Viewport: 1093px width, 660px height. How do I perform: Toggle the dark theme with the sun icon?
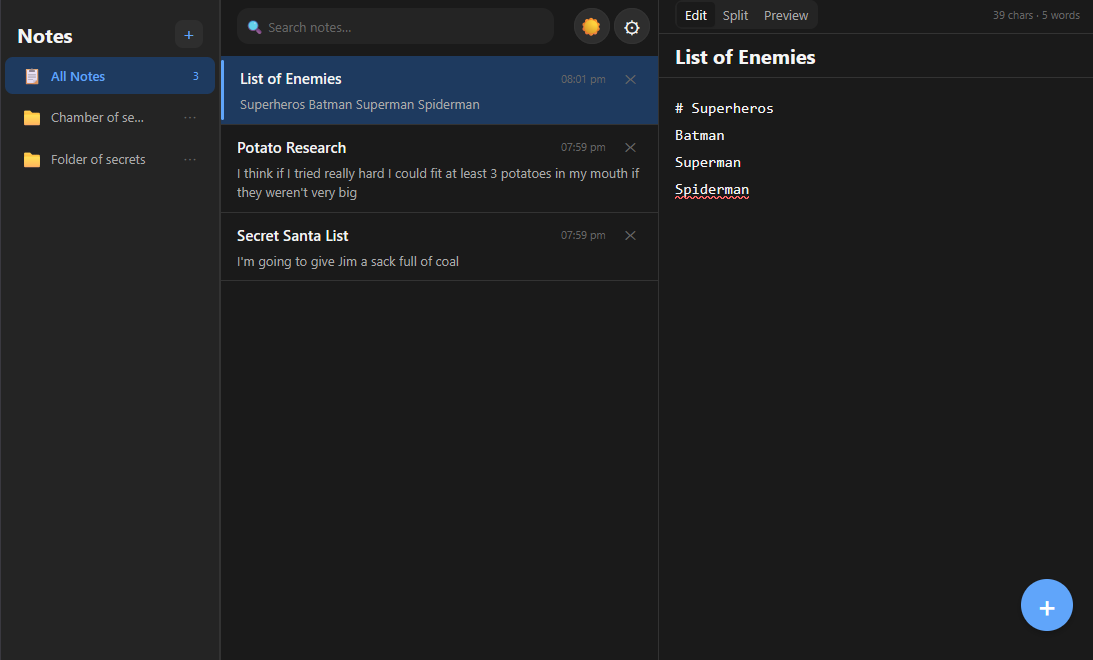(x=591, y=26)
